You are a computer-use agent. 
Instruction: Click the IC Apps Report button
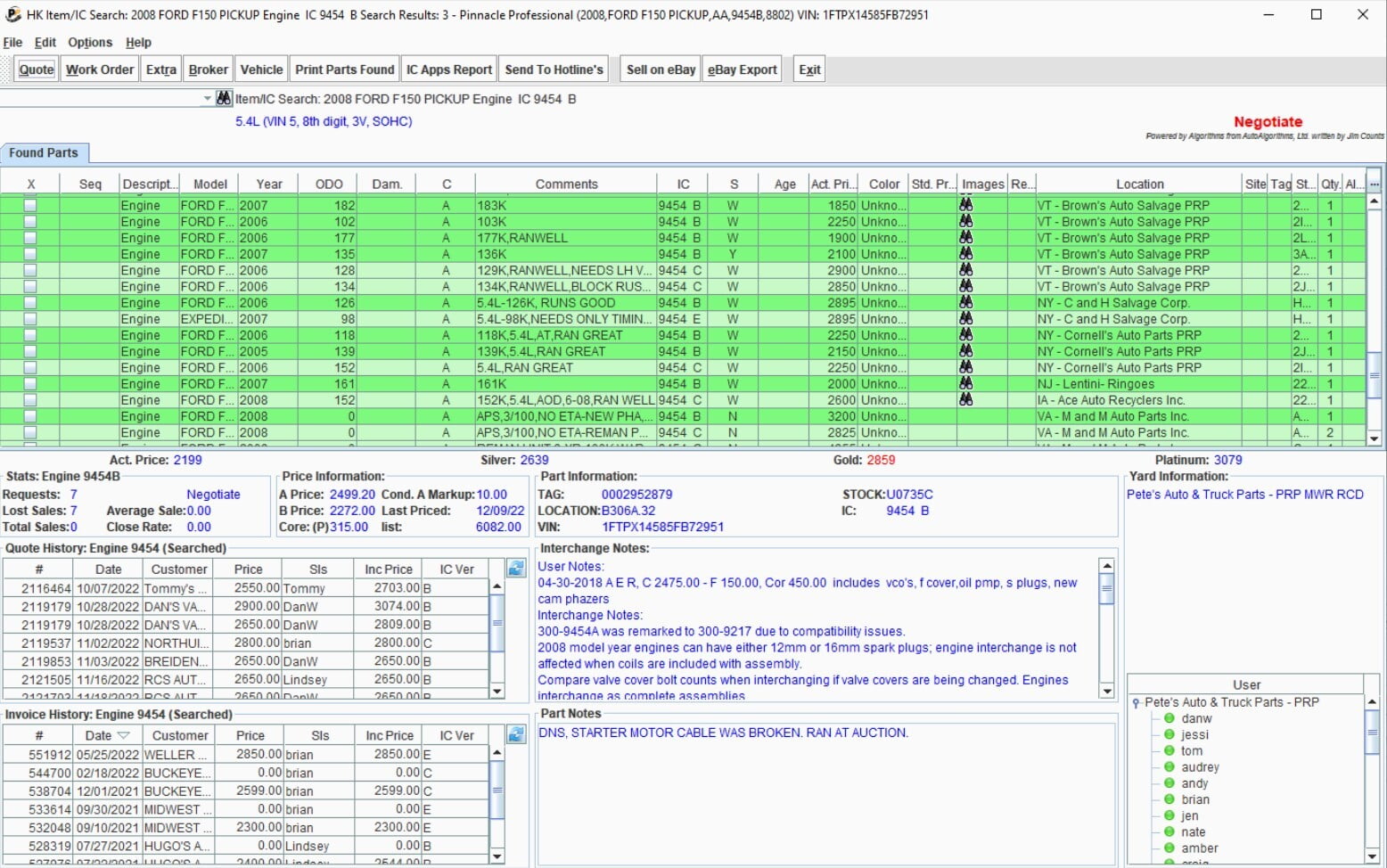pyautogui.click(x=449, y=70)
